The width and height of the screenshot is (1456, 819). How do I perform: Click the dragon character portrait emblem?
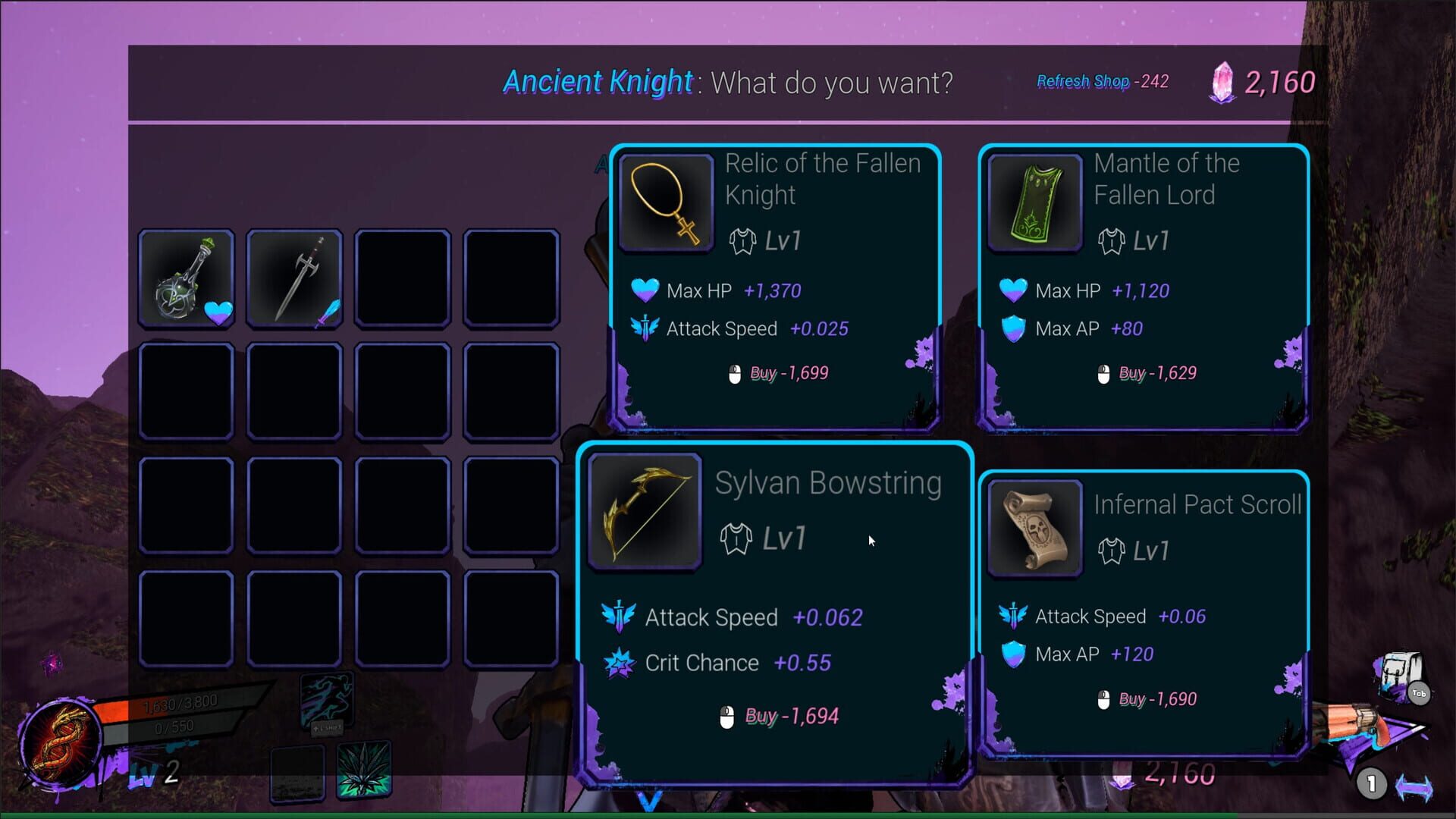point(60,742)
